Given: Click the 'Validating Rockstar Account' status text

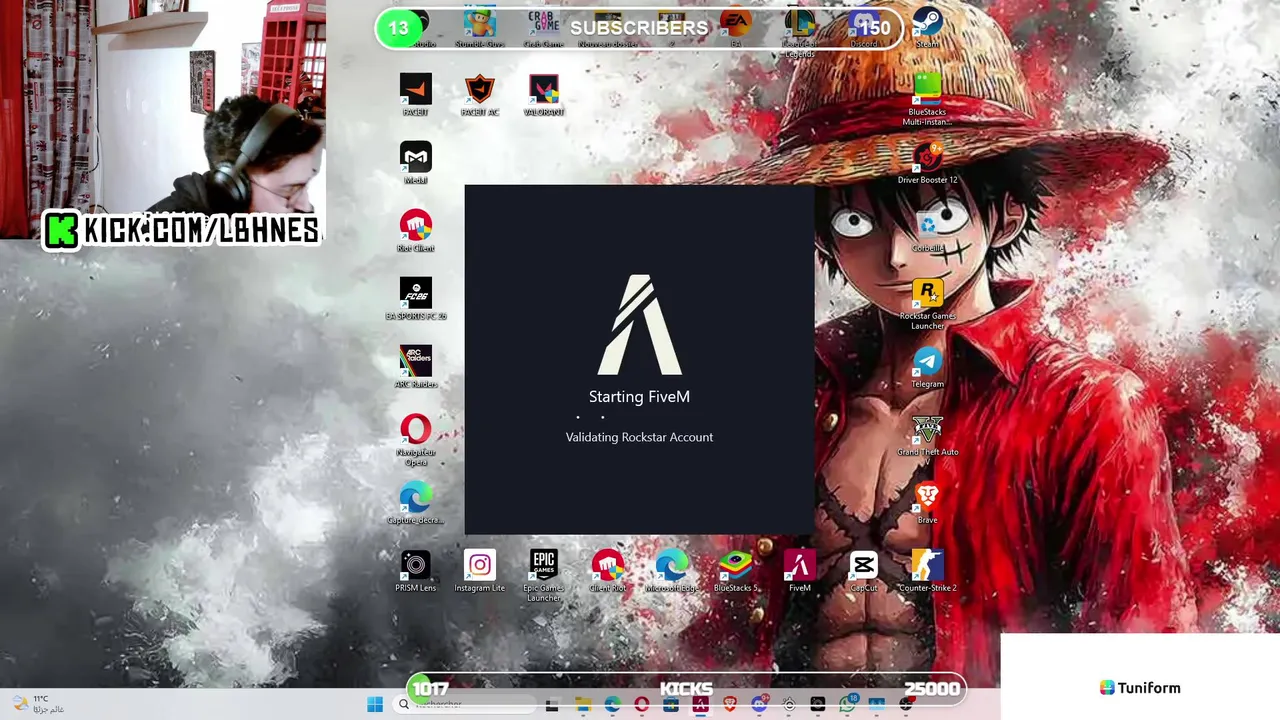Looking at the screenshot, I should (x=639, y=437).
